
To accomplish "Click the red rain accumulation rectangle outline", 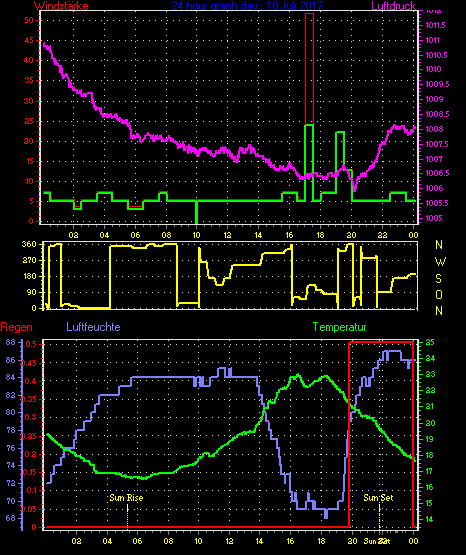I will coord(381,434).
